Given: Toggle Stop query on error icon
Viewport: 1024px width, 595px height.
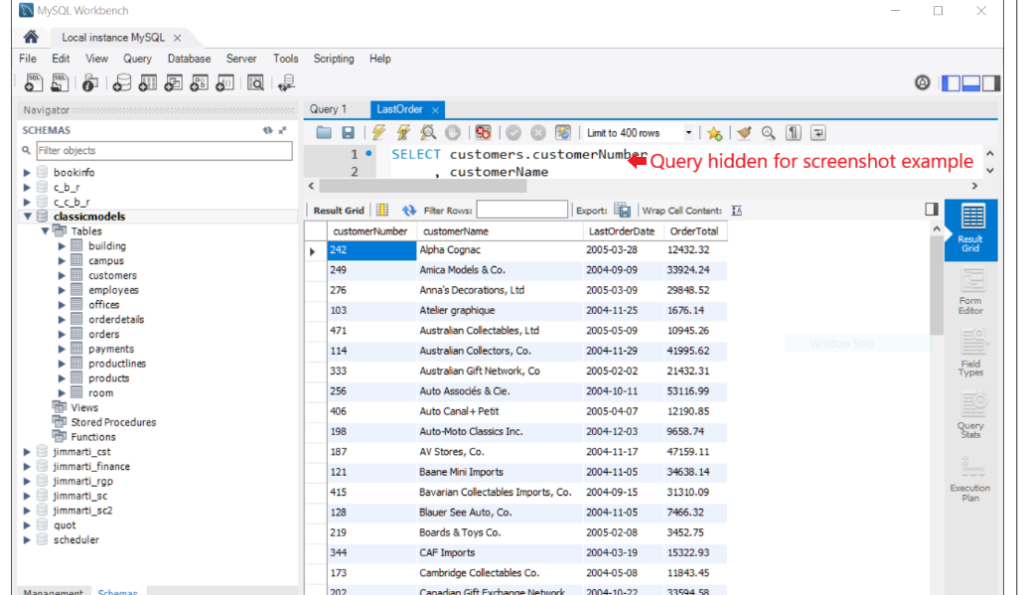Looking at the screenshot, I should pyautogui.click(x=482, y=132).
